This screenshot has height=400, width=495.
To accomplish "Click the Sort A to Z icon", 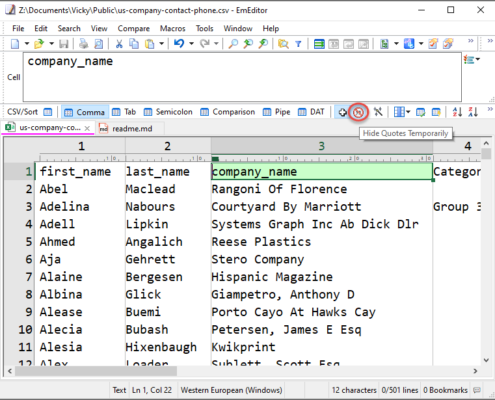I will (x=457, y=112).
